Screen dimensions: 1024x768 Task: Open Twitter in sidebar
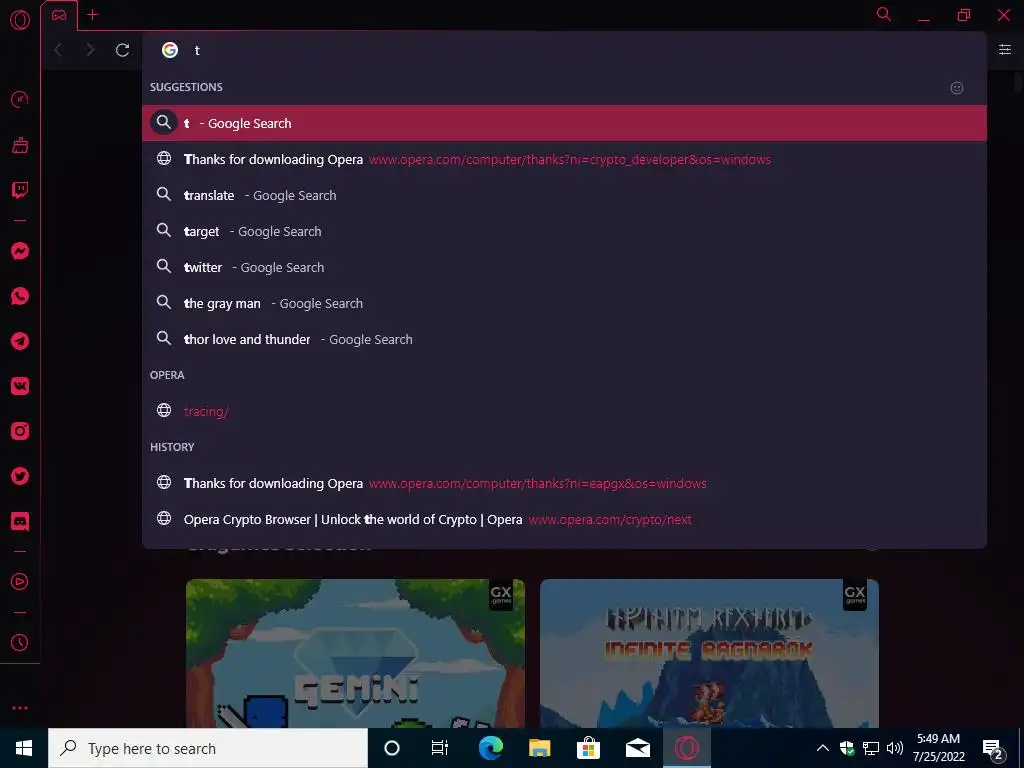point(20,476)
